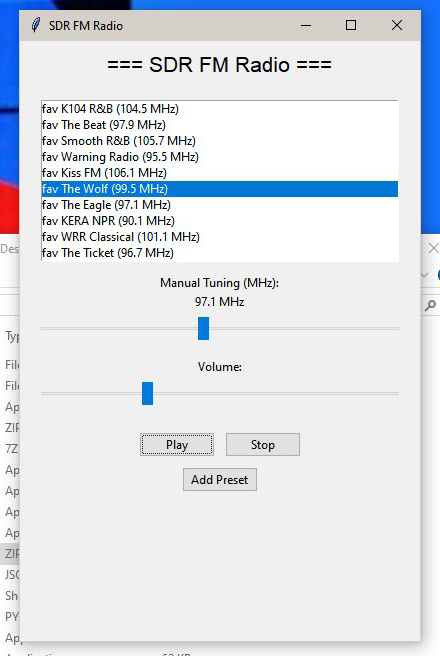Pick fav Warning Radio (95.5 MHz)

pos(220,156)
